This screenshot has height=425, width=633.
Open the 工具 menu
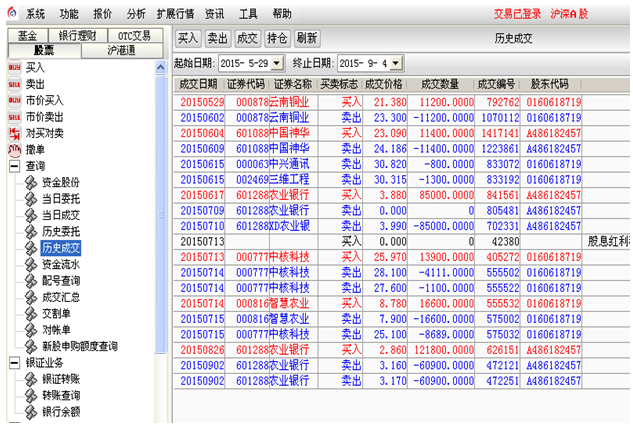(248, 14)
